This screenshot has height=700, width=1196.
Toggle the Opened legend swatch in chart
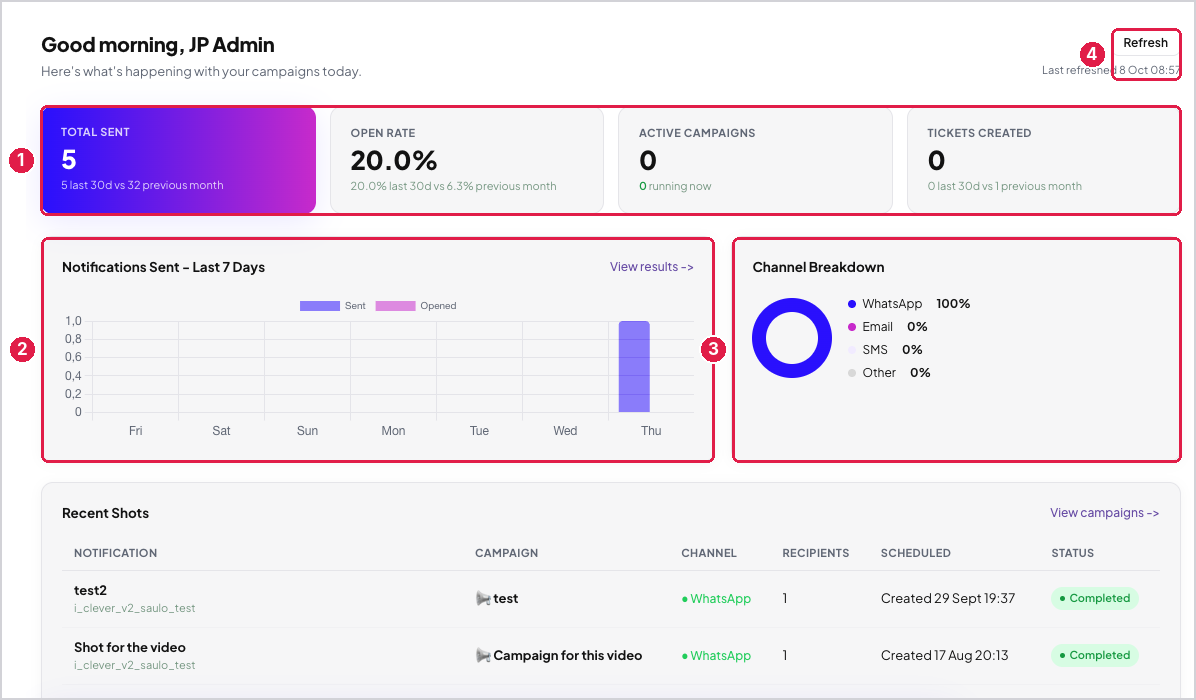[x=395, y=306]
